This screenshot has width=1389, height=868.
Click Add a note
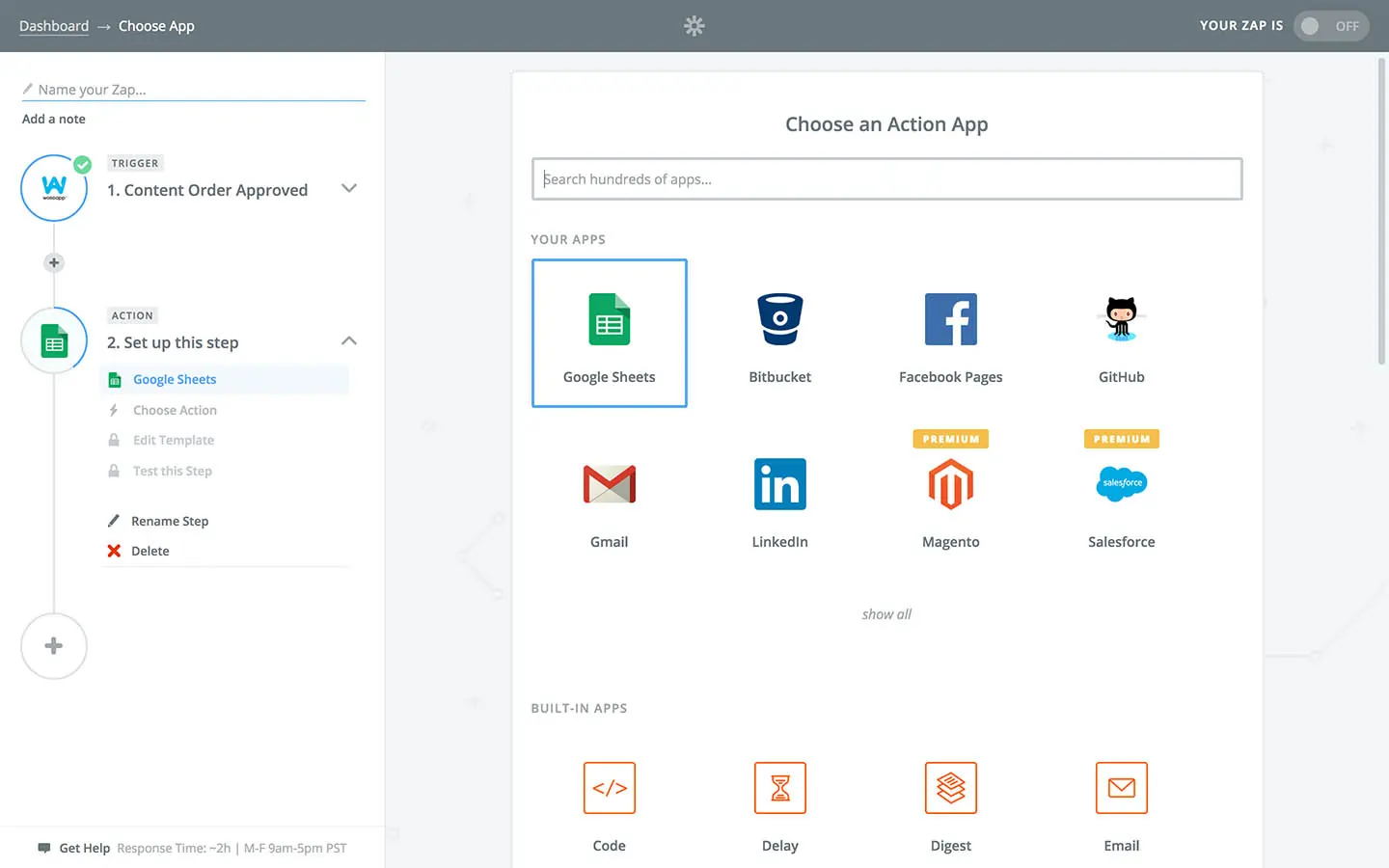coord(54,119)
